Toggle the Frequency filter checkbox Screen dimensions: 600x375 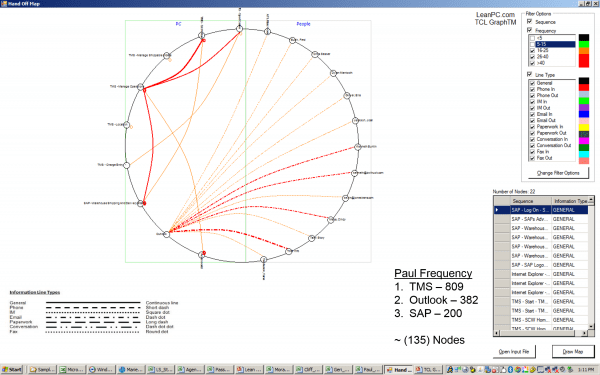[x=530, y=30]
